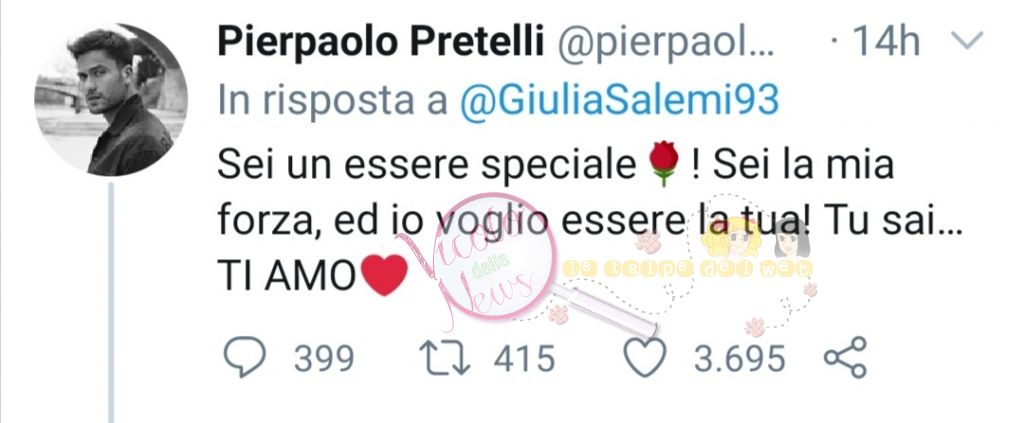The image size is (1024, 423).
Task: Click the 'In risposta a' label
Action: [333, 101]
